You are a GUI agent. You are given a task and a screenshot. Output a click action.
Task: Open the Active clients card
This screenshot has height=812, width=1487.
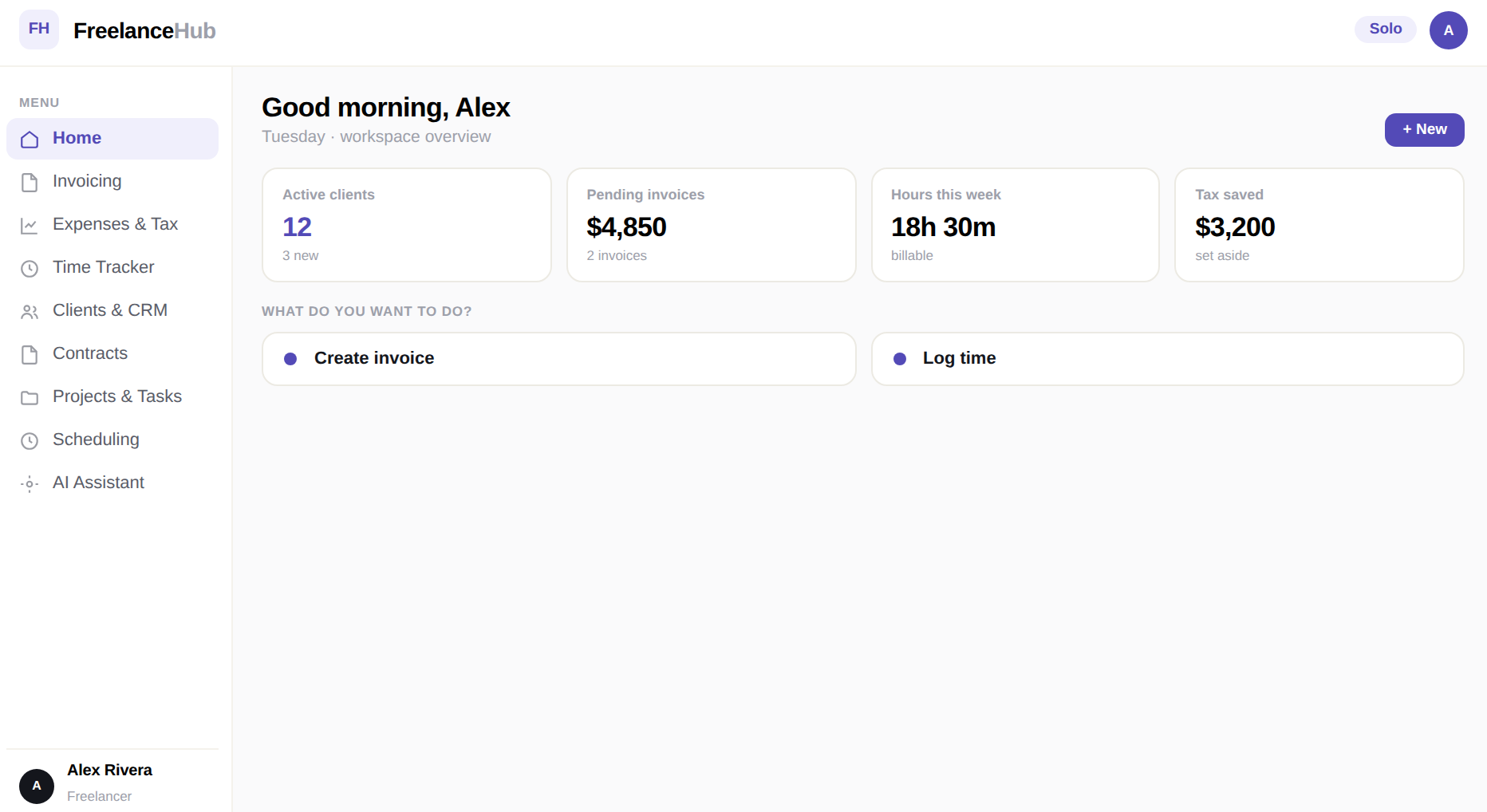(407, 225)
